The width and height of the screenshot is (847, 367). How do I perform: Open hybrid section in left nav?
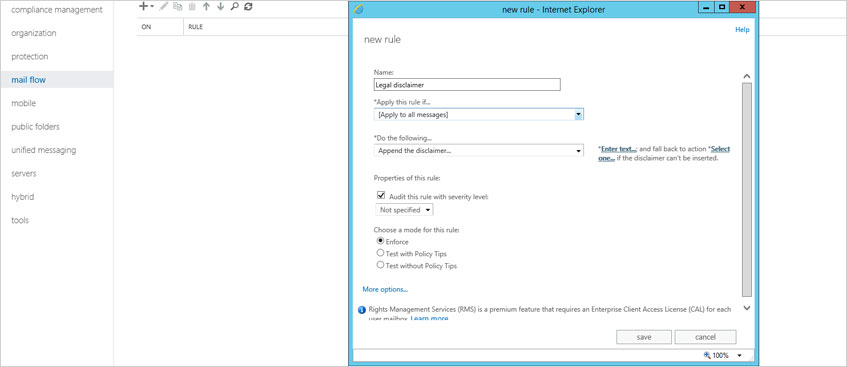point(23,197)
